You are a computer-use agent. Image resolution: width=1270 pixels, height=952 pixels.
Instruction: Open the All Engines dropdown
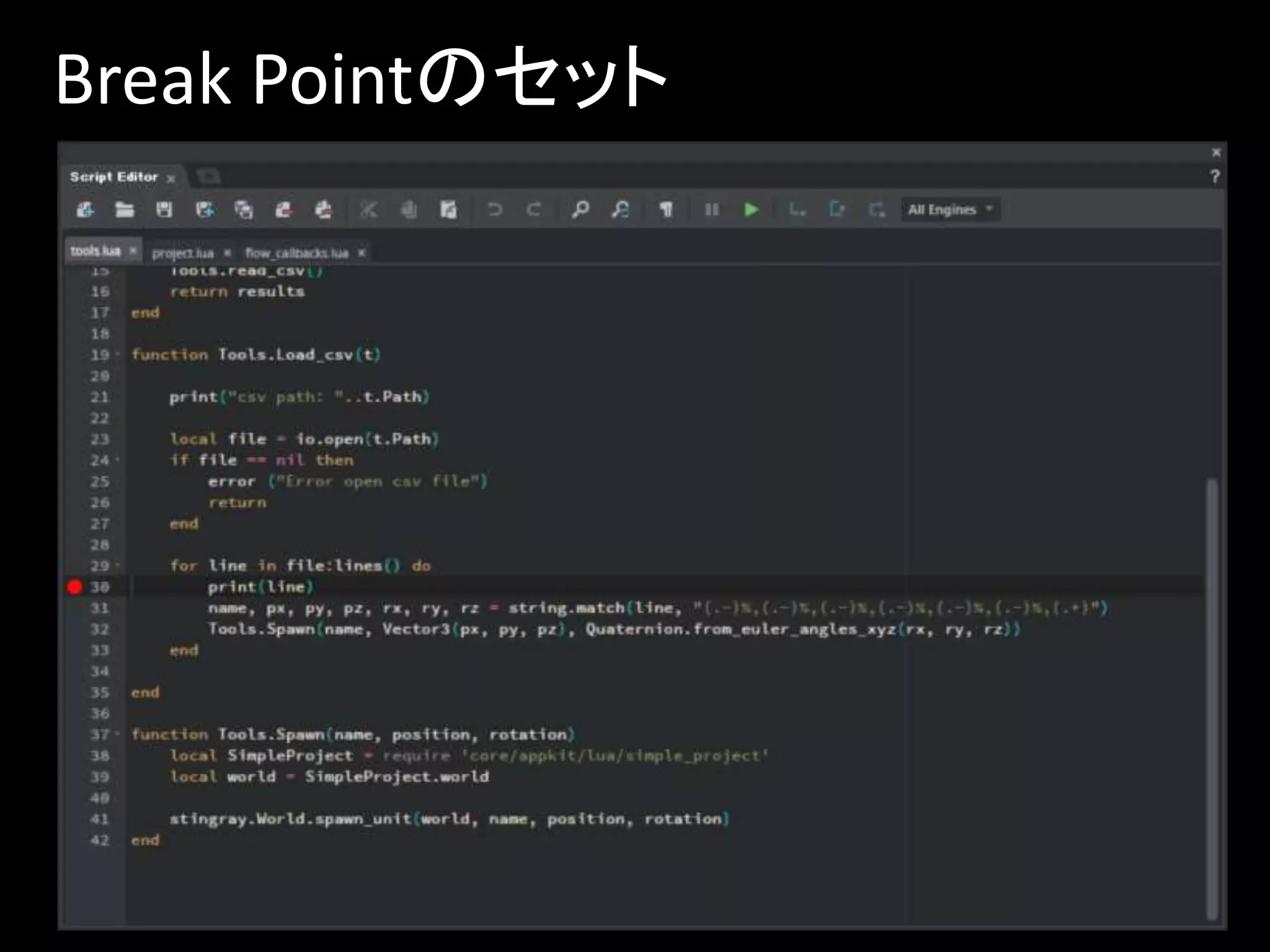coord(950,209)
